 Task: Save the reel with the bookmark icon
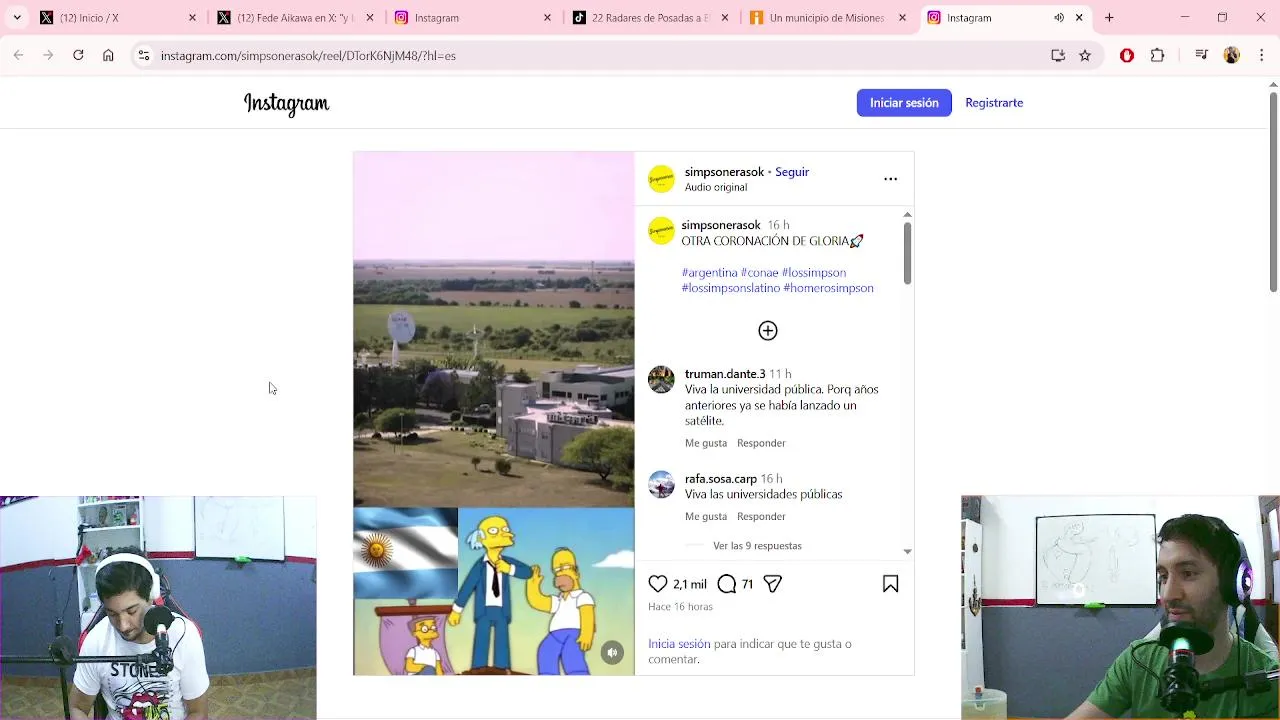coord(891,584)
